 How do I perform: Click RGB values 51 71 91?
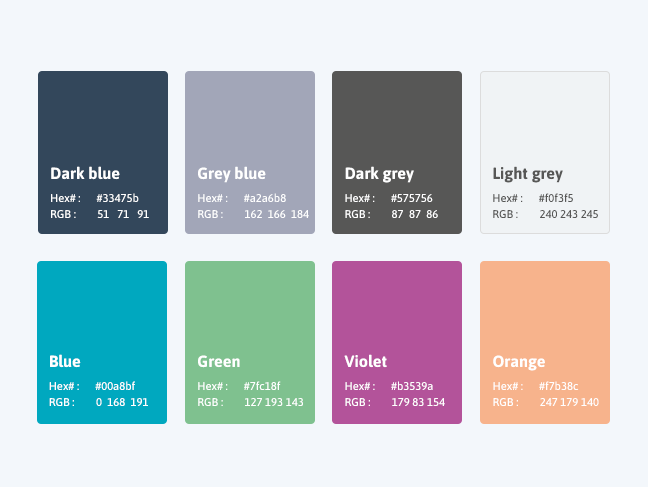[123, 215]
